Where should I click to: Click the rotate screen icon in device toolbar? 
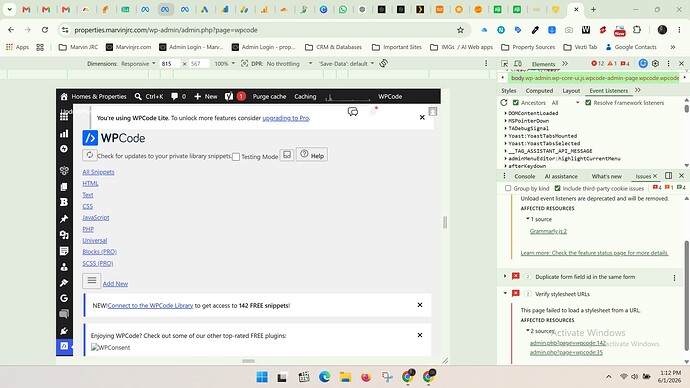(x=384, y=63)
